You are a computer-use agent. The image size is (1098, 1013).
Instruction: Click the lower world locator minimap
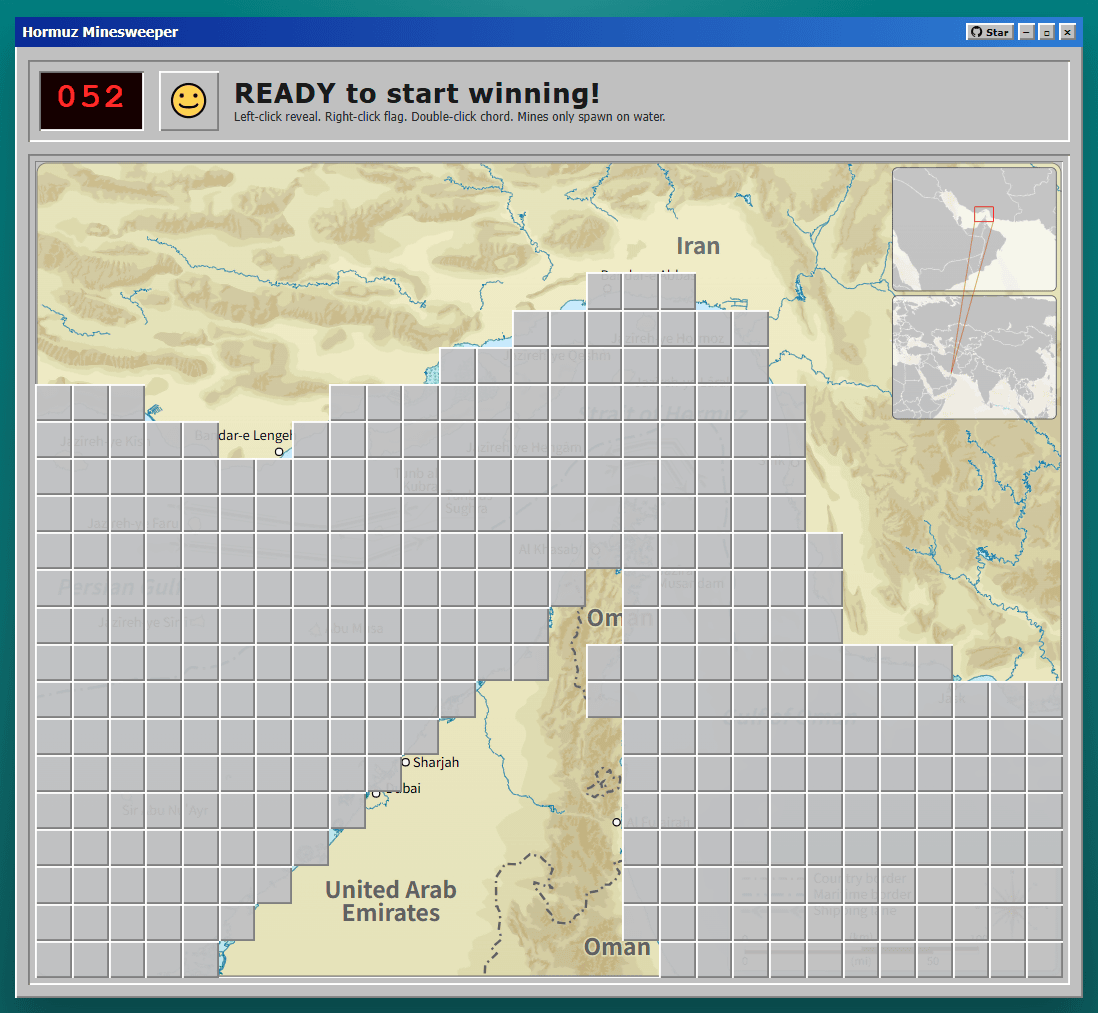973,356
